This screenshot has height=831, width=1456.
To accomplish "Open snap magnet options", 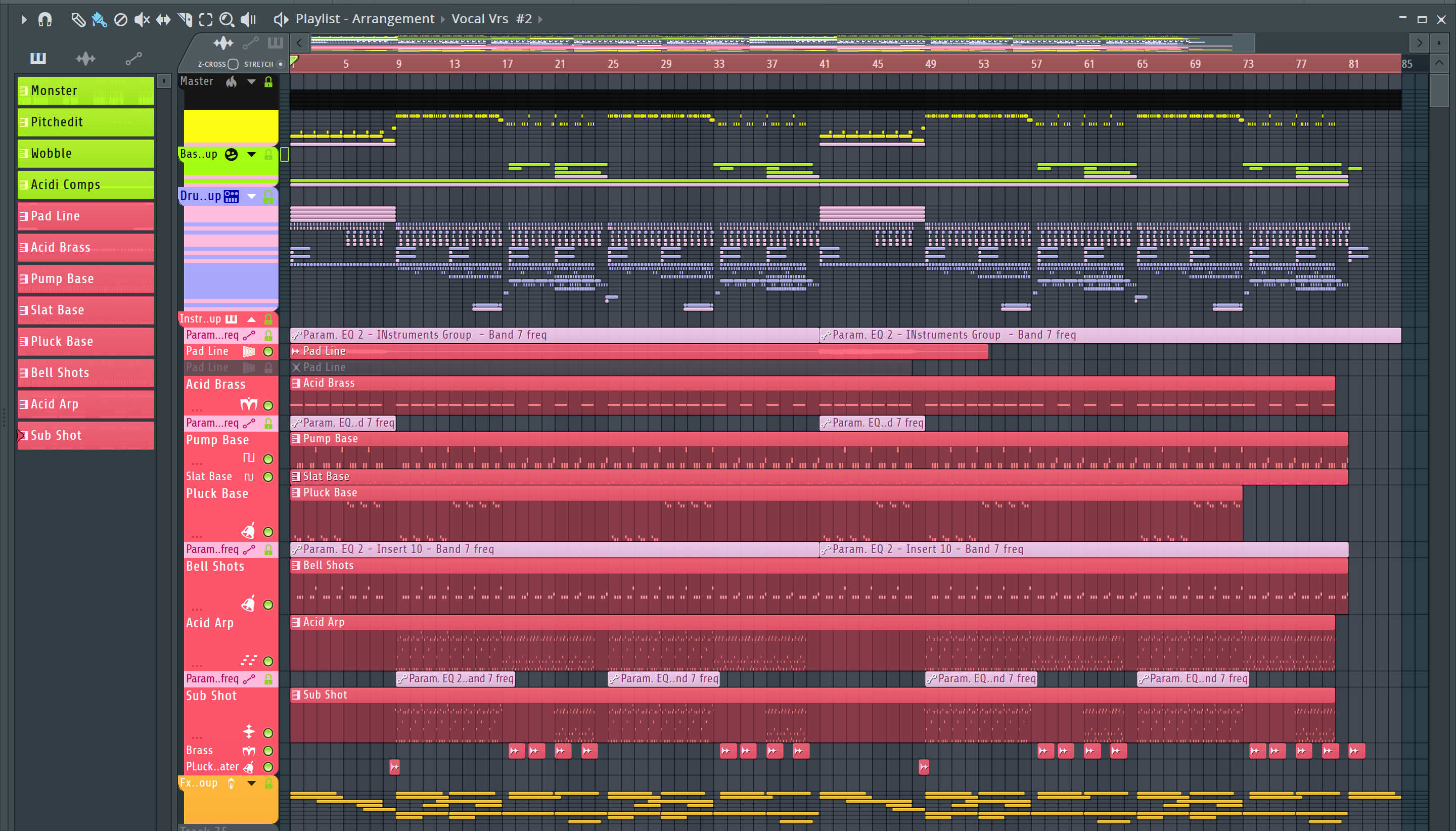I will coord(45,20).
